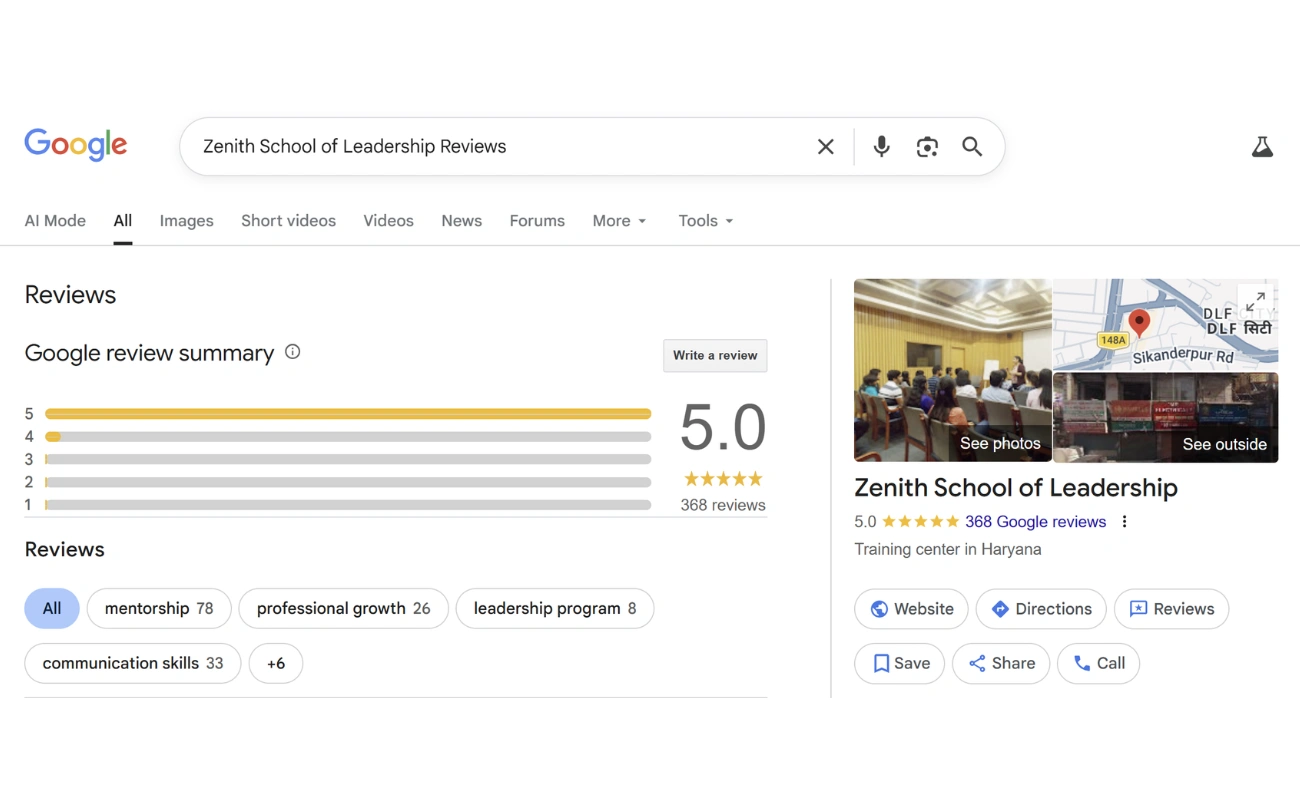This screenshot has width=1300, height=800.
Task: Click the red map location pin
Action: click(x=1139, y=323)
